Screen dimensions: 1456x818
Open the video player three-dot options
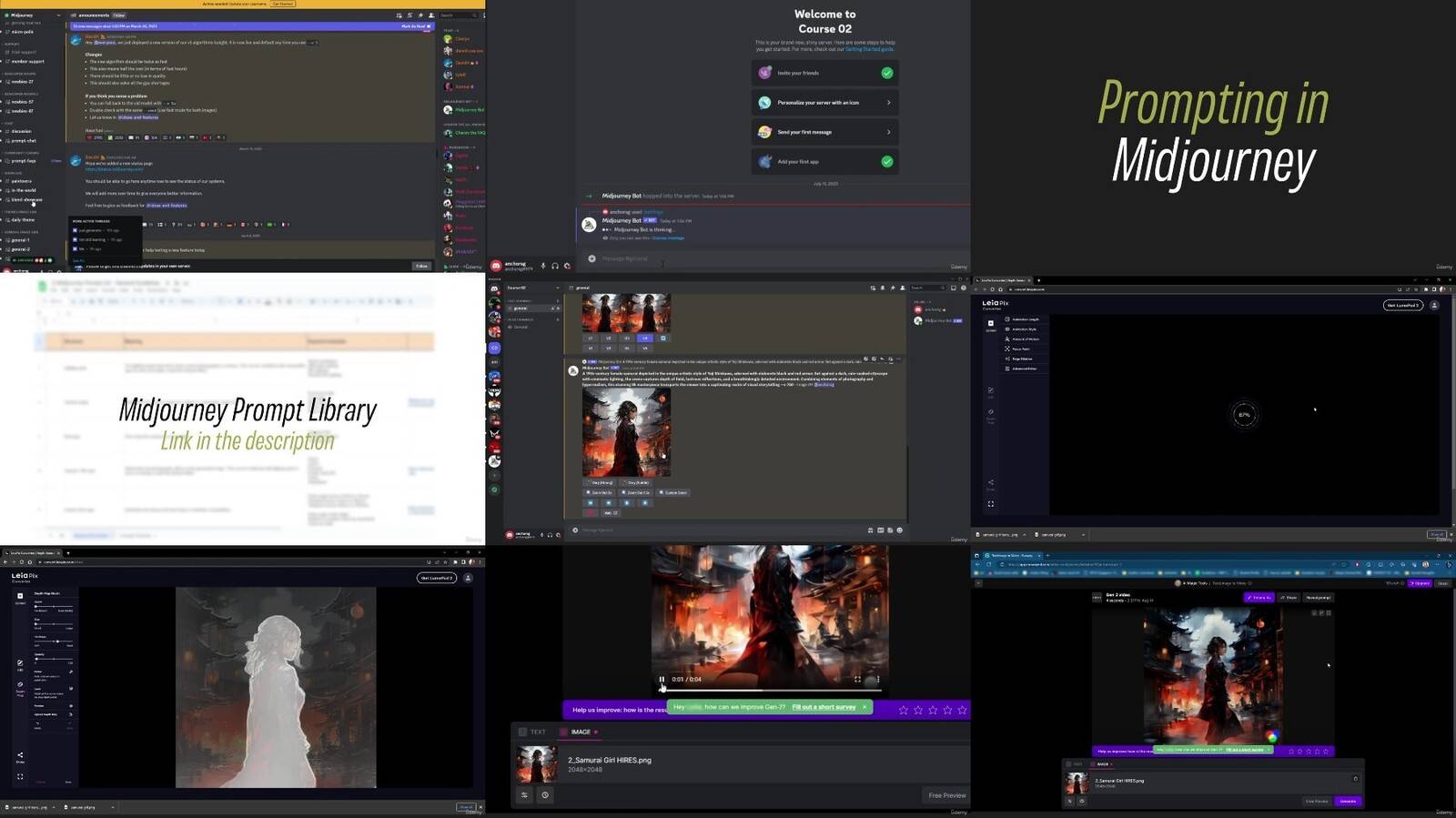(x=878, y=679)
